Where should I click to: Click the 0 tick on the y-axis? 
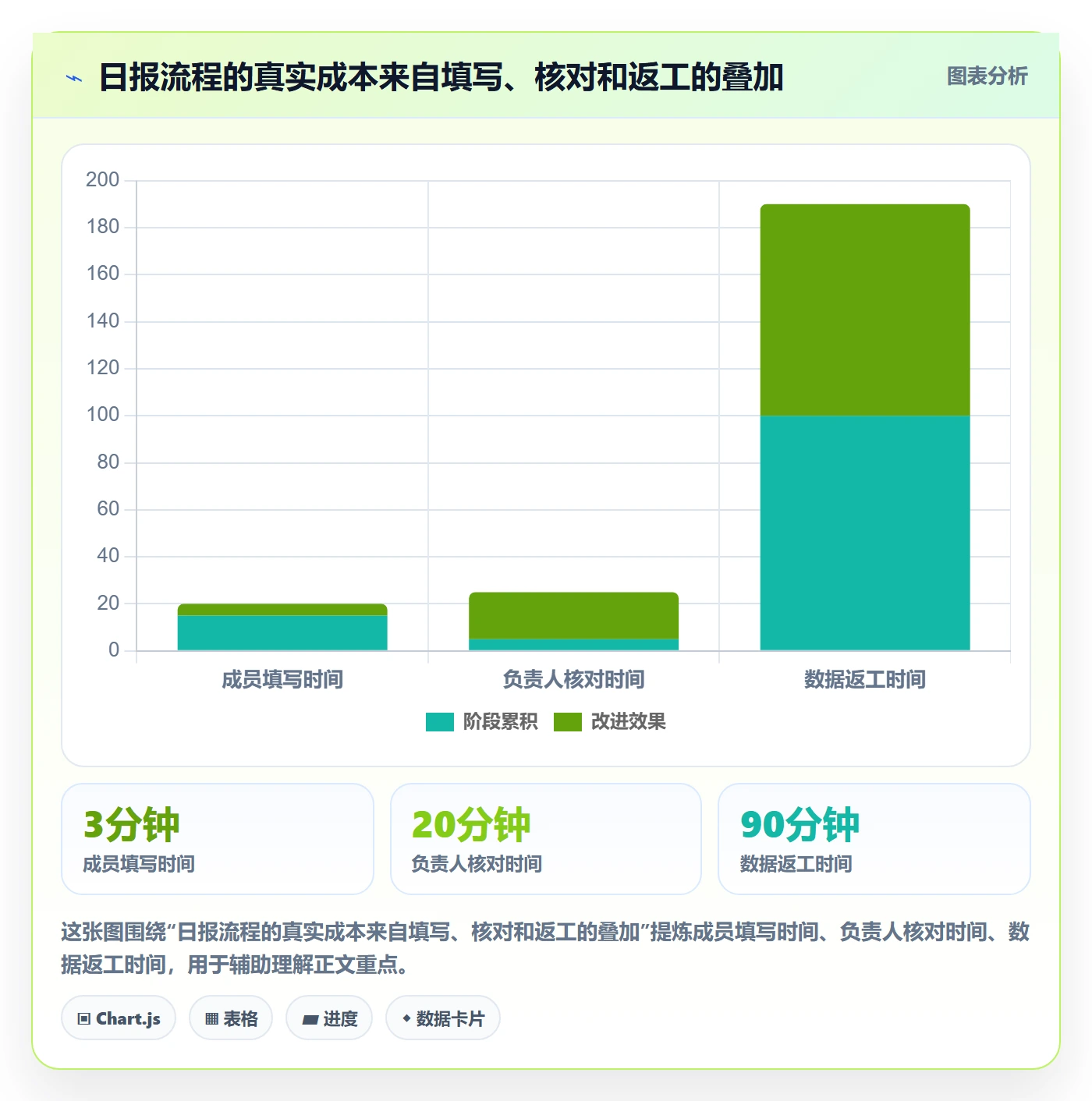114,650
